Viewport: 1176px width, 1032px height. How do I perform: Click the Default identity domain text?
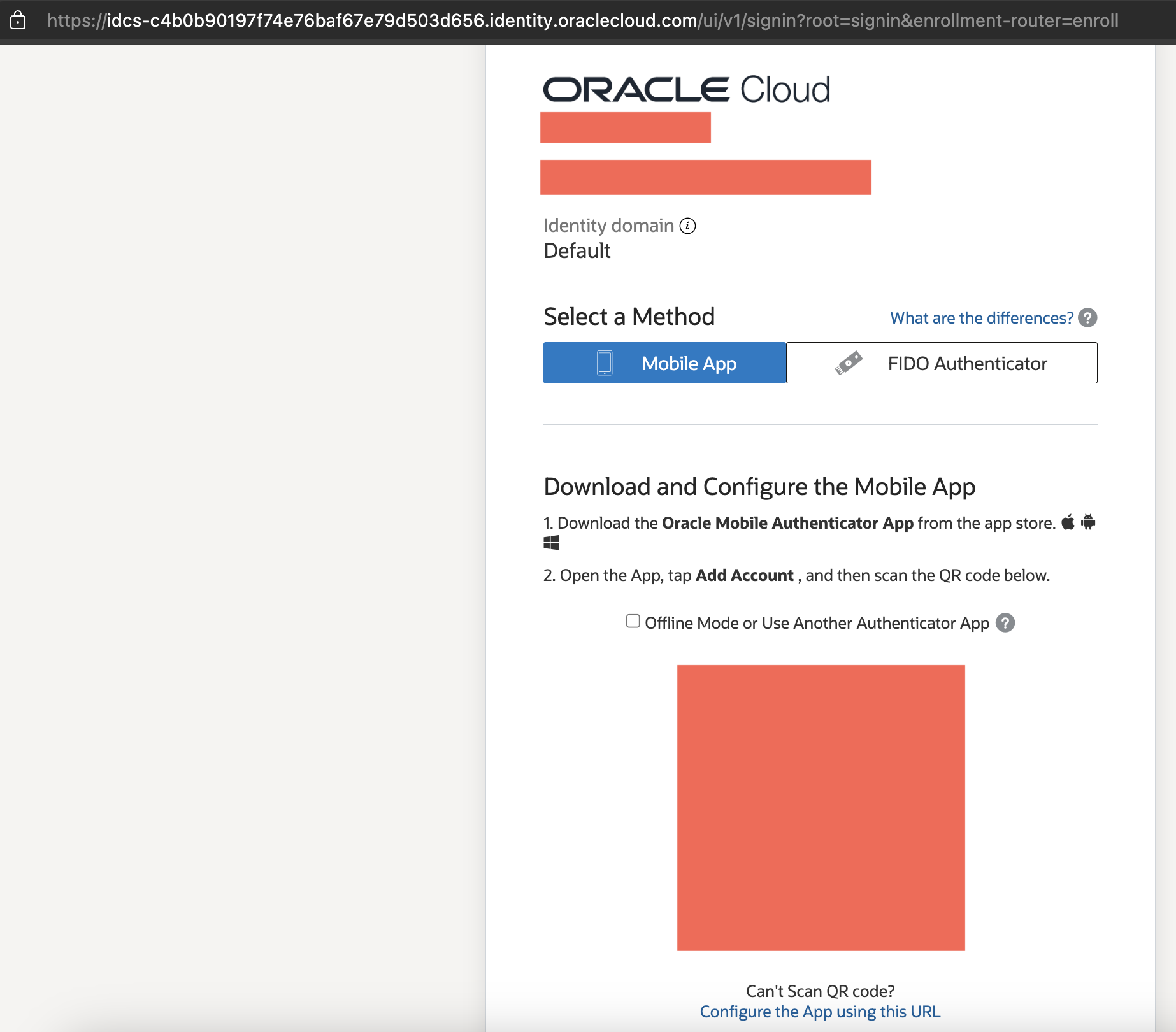click(577, 251)
